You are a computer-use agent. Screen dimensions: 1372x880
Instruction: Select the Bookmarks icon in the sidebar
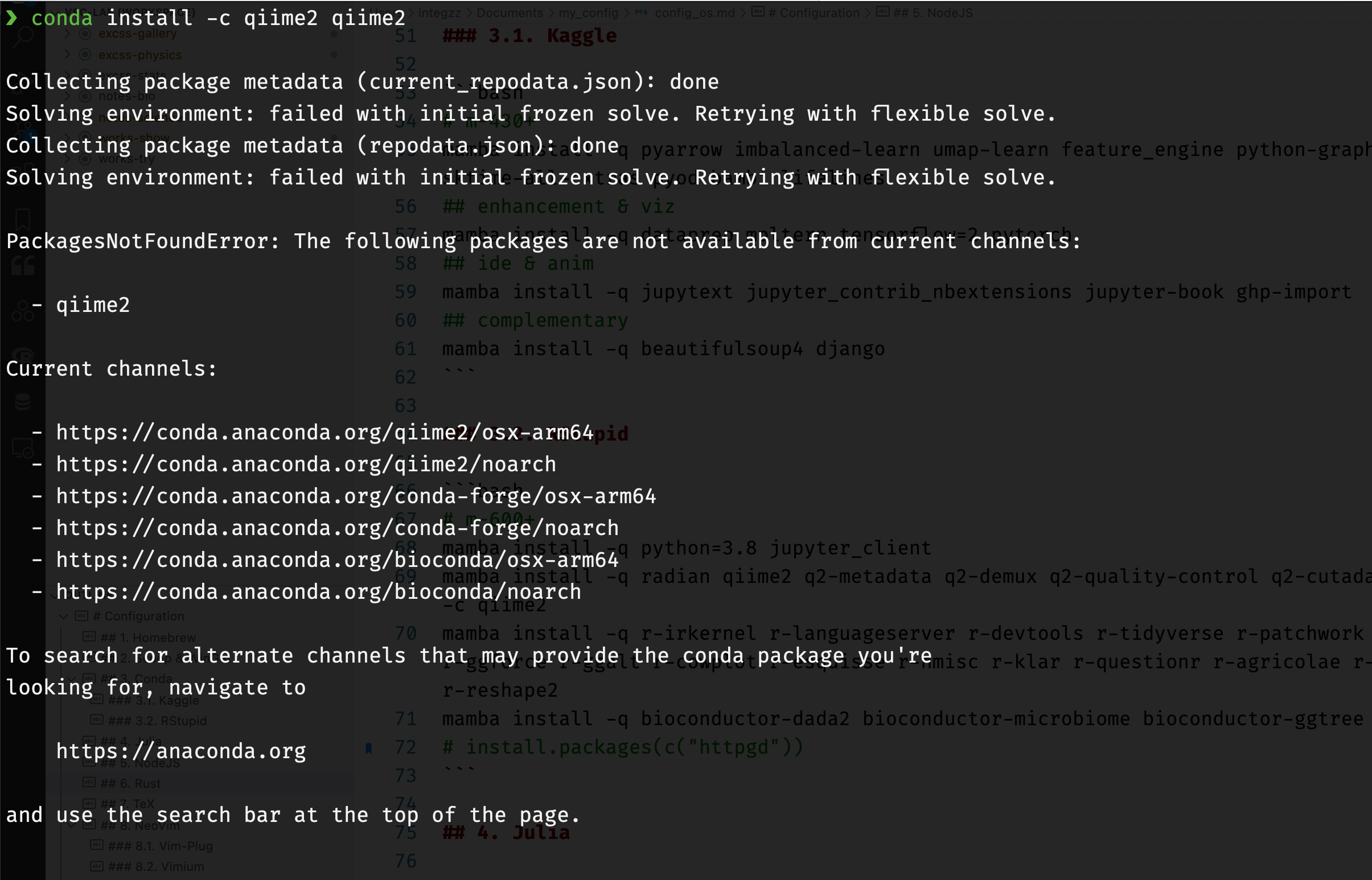click(23, 220)
